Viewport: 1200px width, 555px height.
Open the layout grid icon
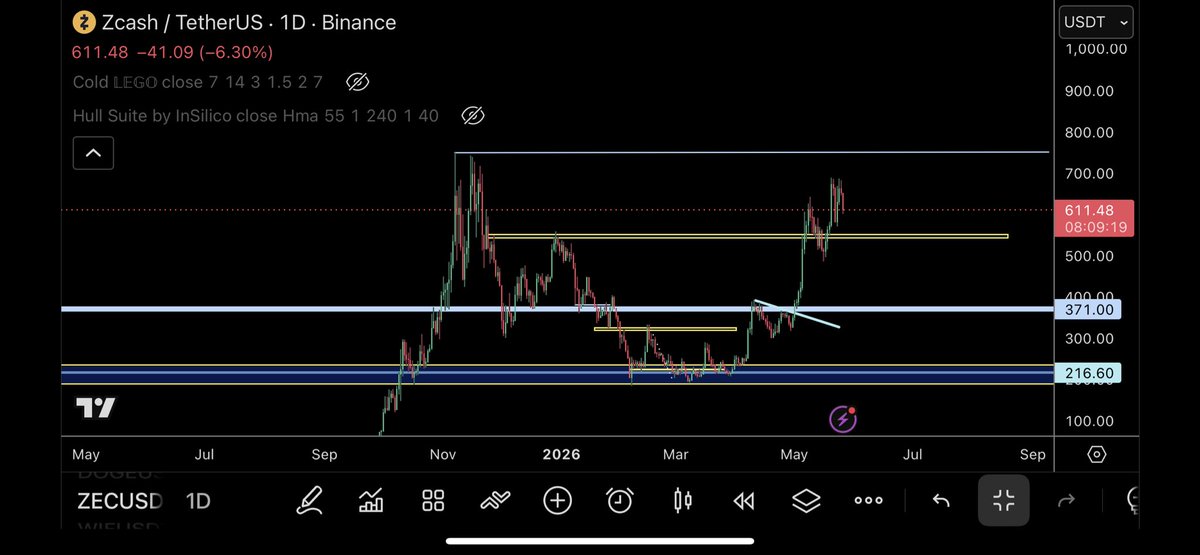[433, 500]
